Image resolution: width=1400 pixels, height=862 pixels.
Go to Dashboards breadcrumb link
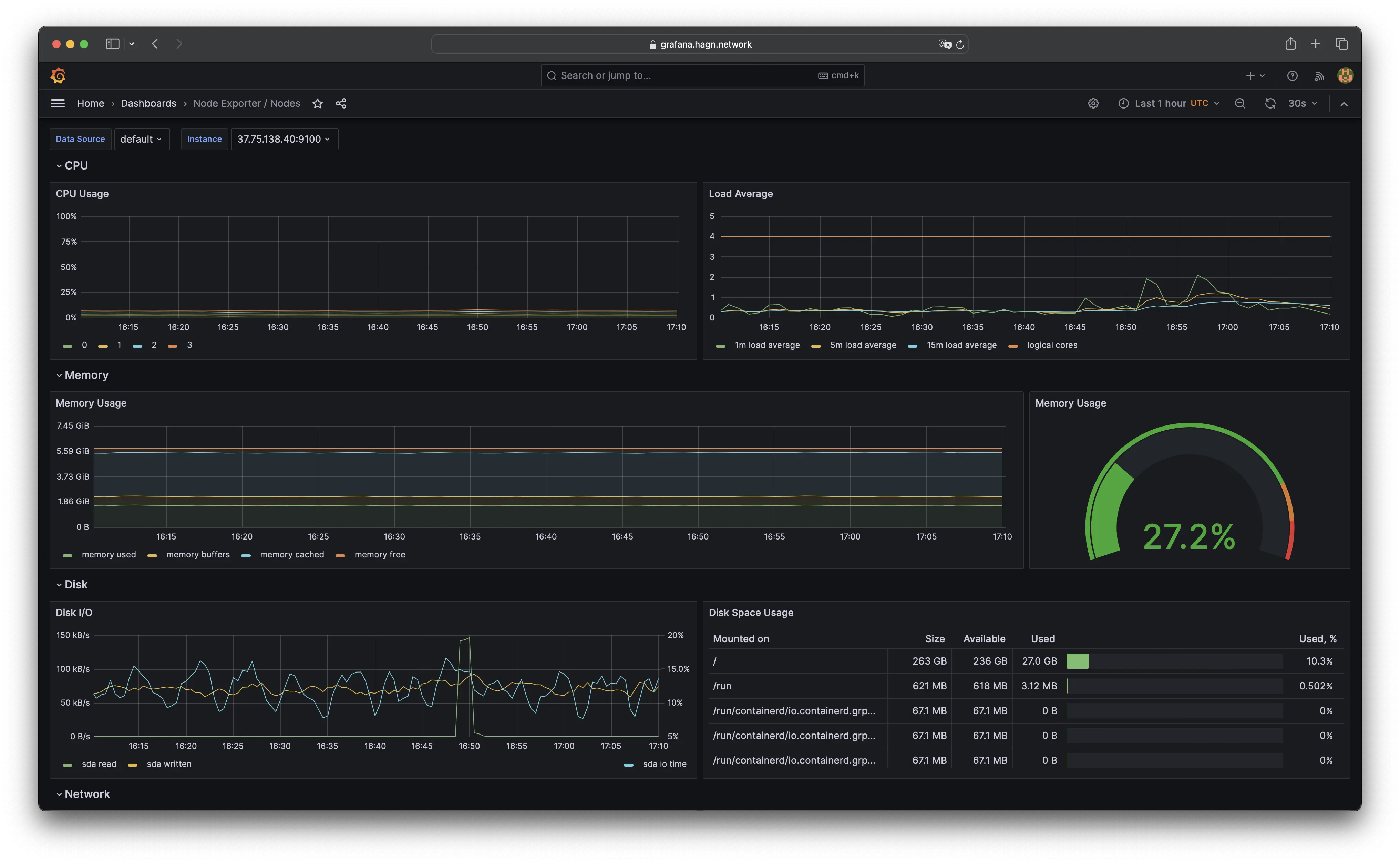148,103
